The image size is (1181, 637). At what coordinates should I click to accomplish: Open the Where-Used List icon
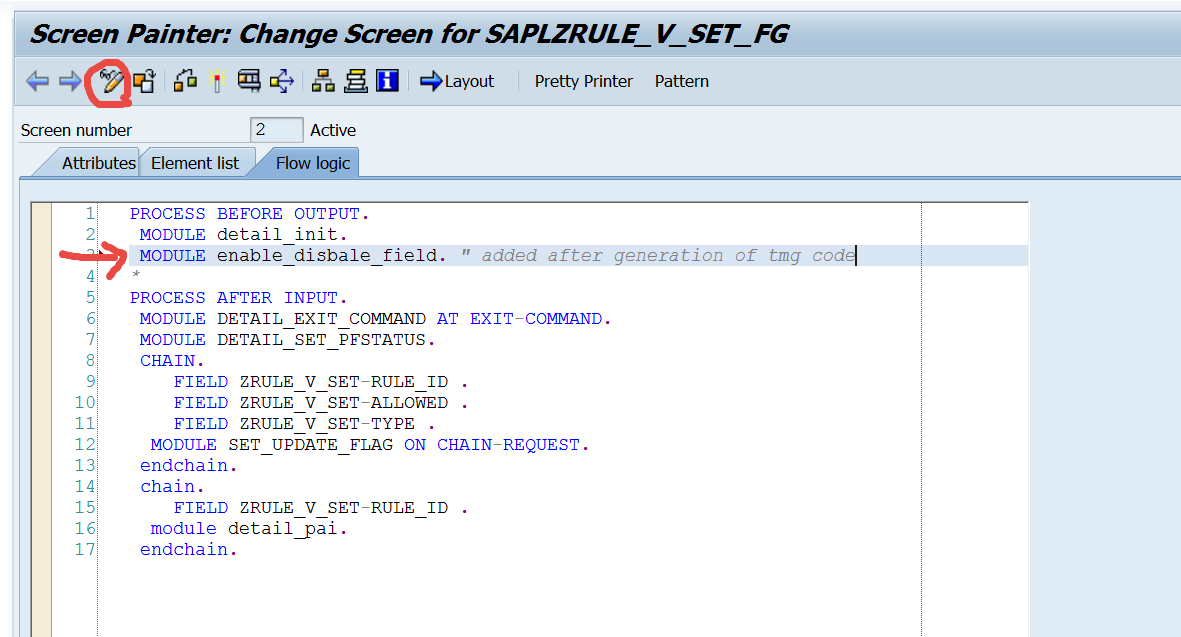point(282,81)
